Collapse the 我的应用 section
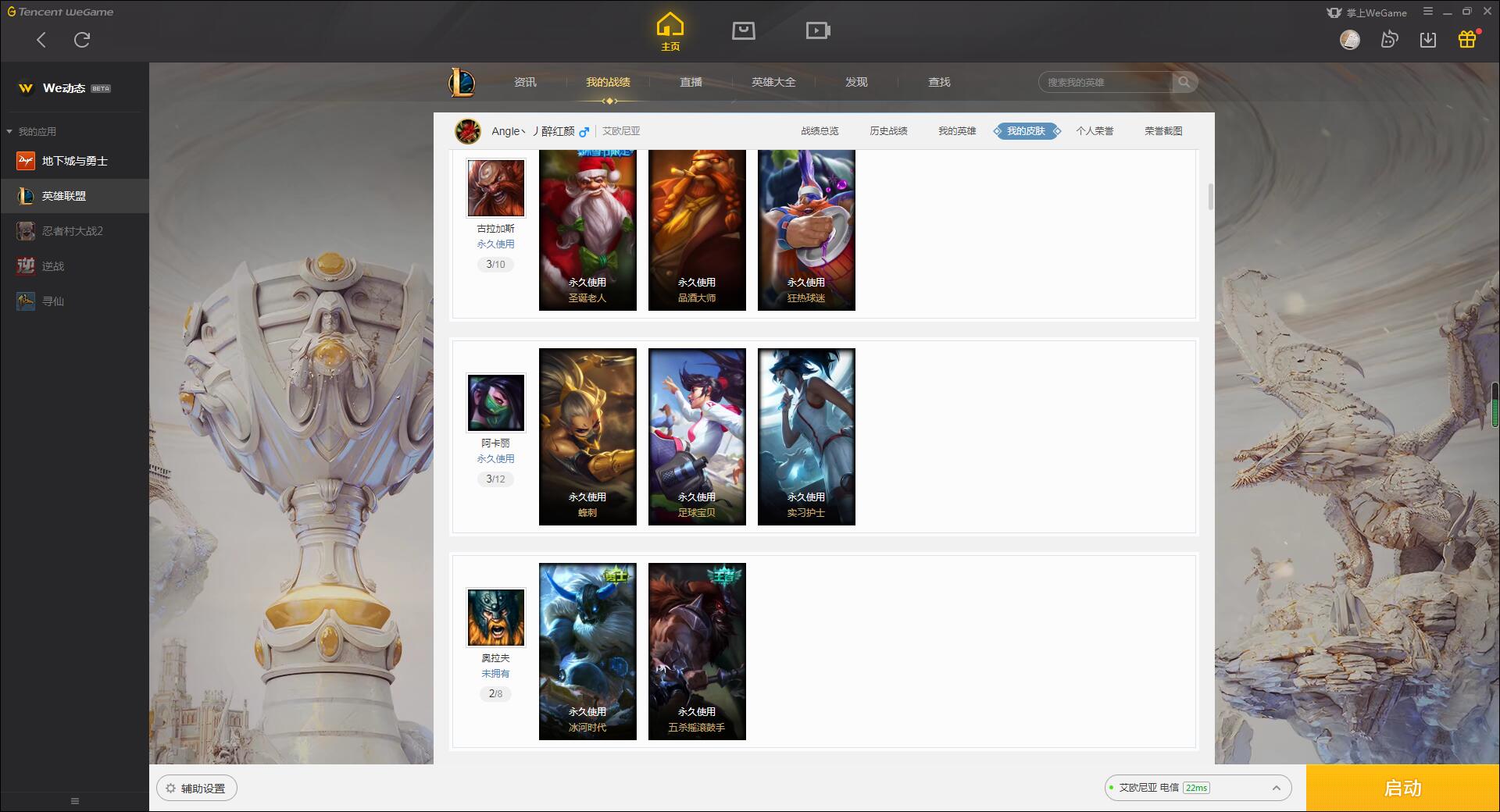This screenshot has height=812, width=1500. [31, 131]
